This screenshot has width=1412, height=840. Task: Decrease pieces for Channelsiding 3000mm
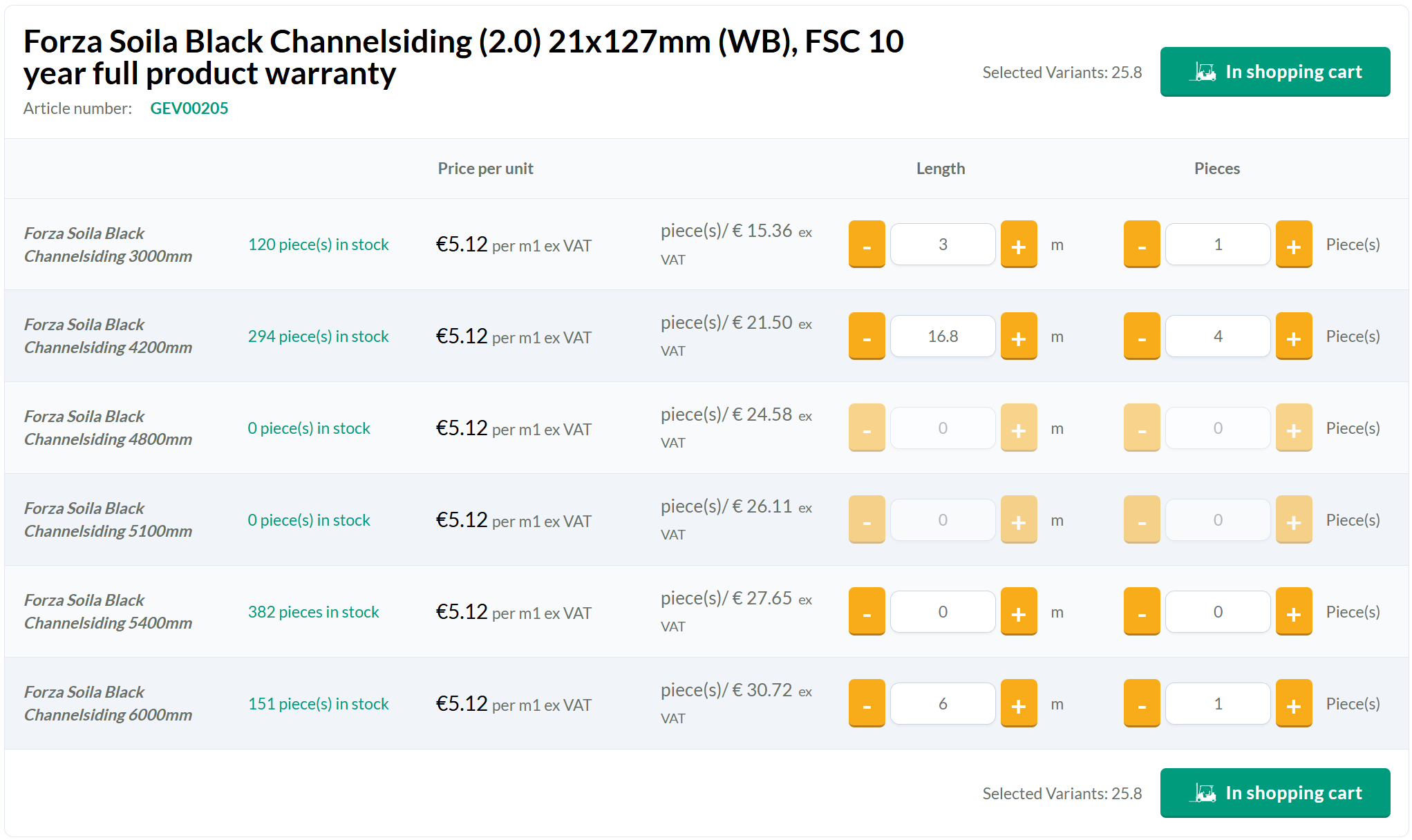(1142, 245)
